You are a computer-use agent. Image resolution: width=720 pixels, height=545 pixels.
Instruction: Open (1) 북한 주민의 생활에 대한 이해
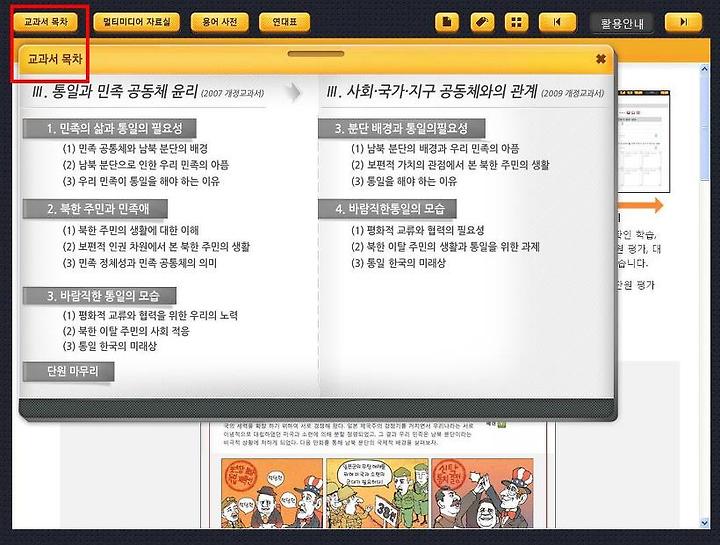[x=131, y=230]
